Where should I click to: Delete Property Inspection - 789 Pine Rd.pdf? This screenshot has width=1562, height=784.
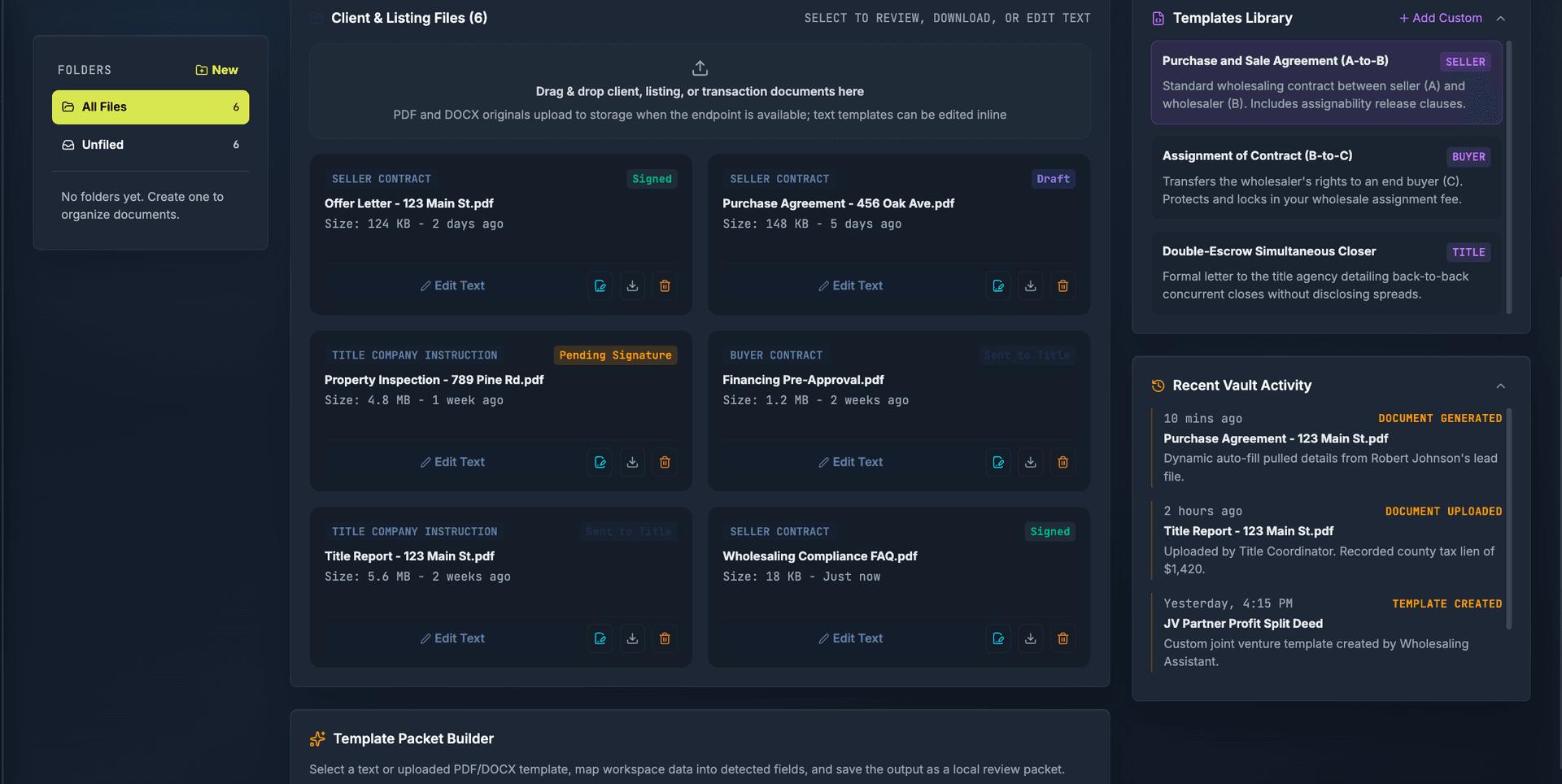pyautogui.click(x=665, y=462)
